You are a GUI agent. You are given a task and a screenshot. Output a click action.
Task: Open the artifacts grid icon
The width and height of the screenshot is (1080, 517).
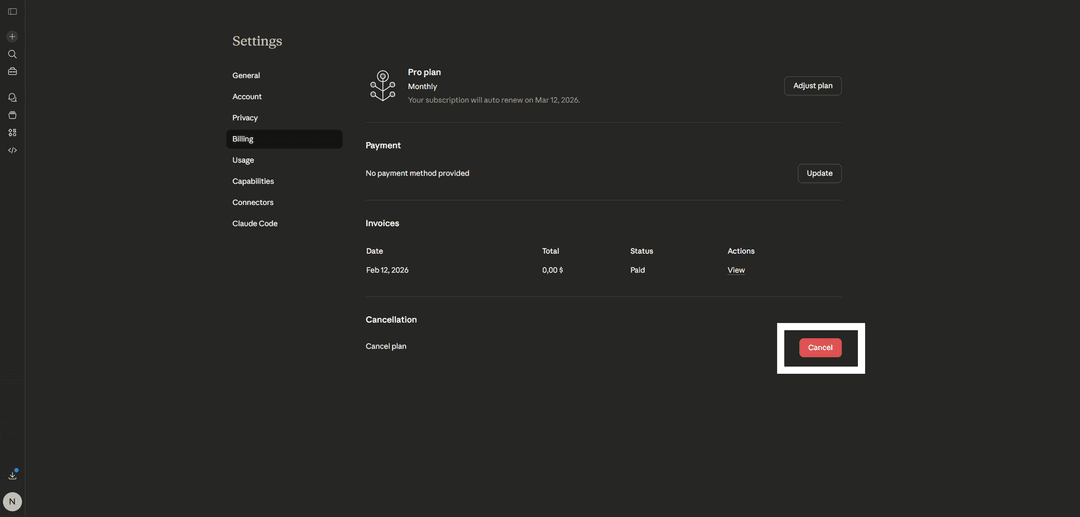tap(12, 132)
